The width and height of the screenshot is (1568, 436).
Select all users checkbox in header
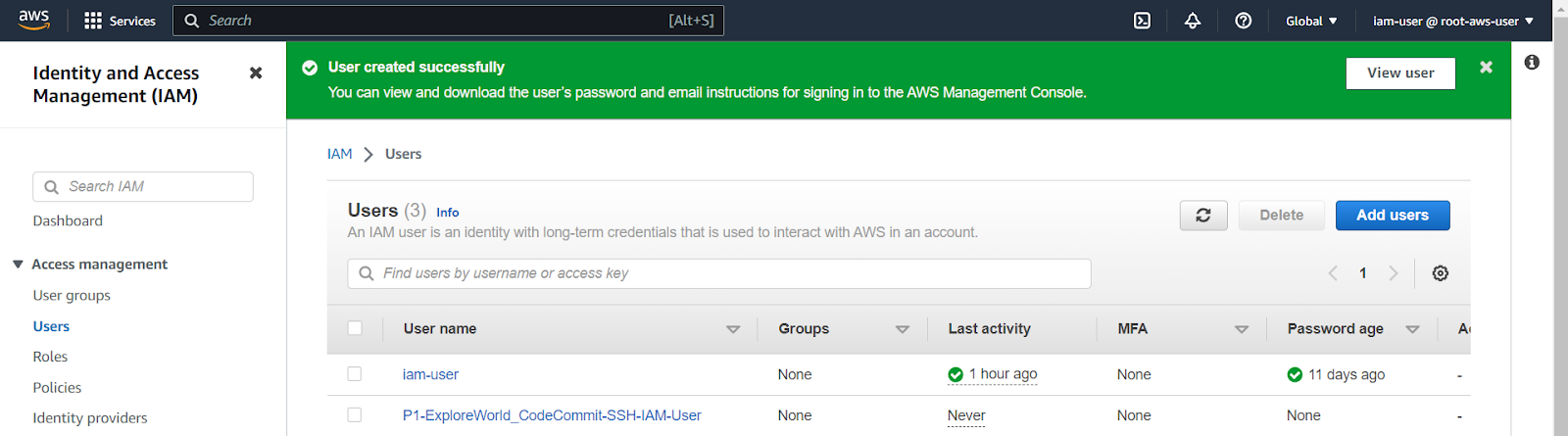[355, 328]
